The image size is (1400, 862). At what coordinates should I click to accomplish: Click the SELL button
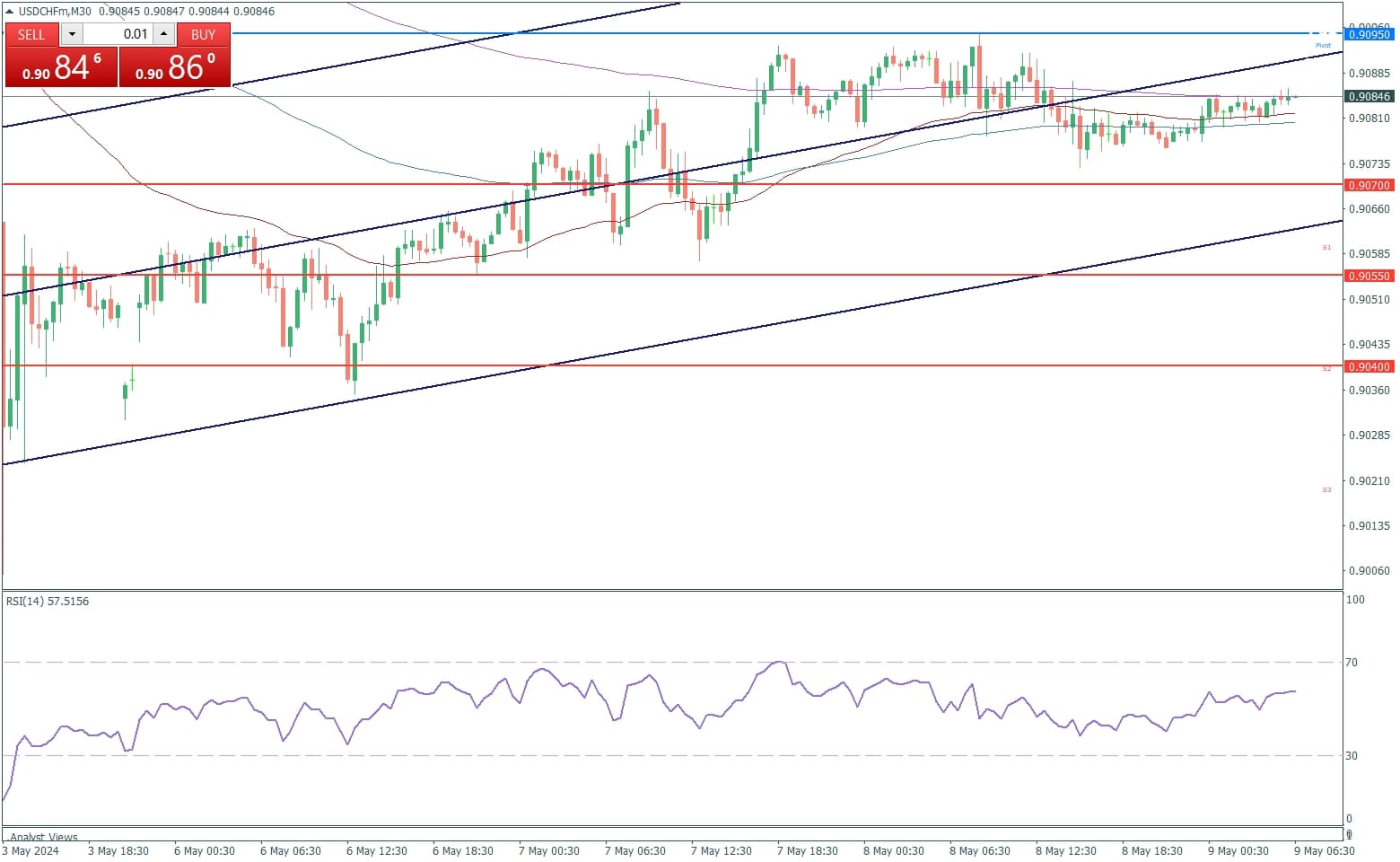coord(31,34)
